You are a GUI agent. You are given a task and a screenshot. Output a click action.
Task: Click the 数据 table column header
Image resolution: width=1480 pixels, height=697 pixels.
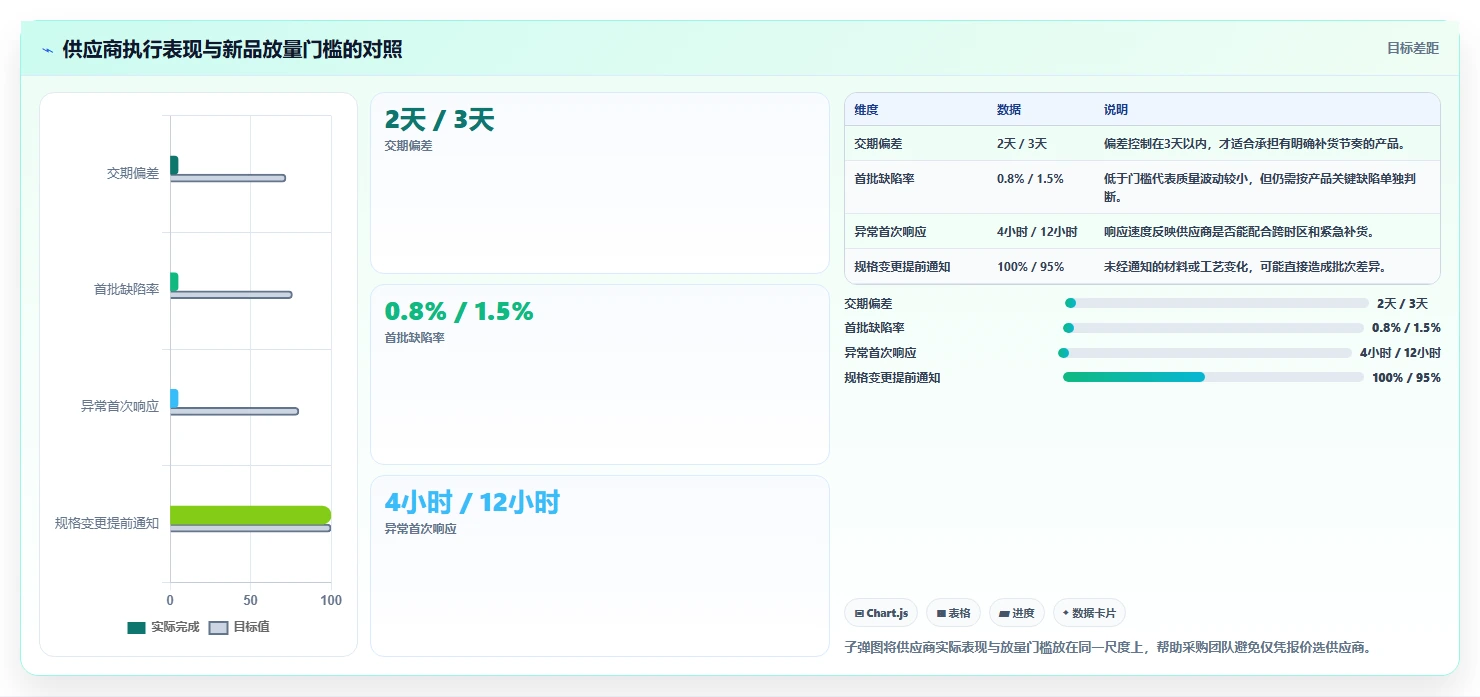pyautogui.click(x=1009, y=110)
